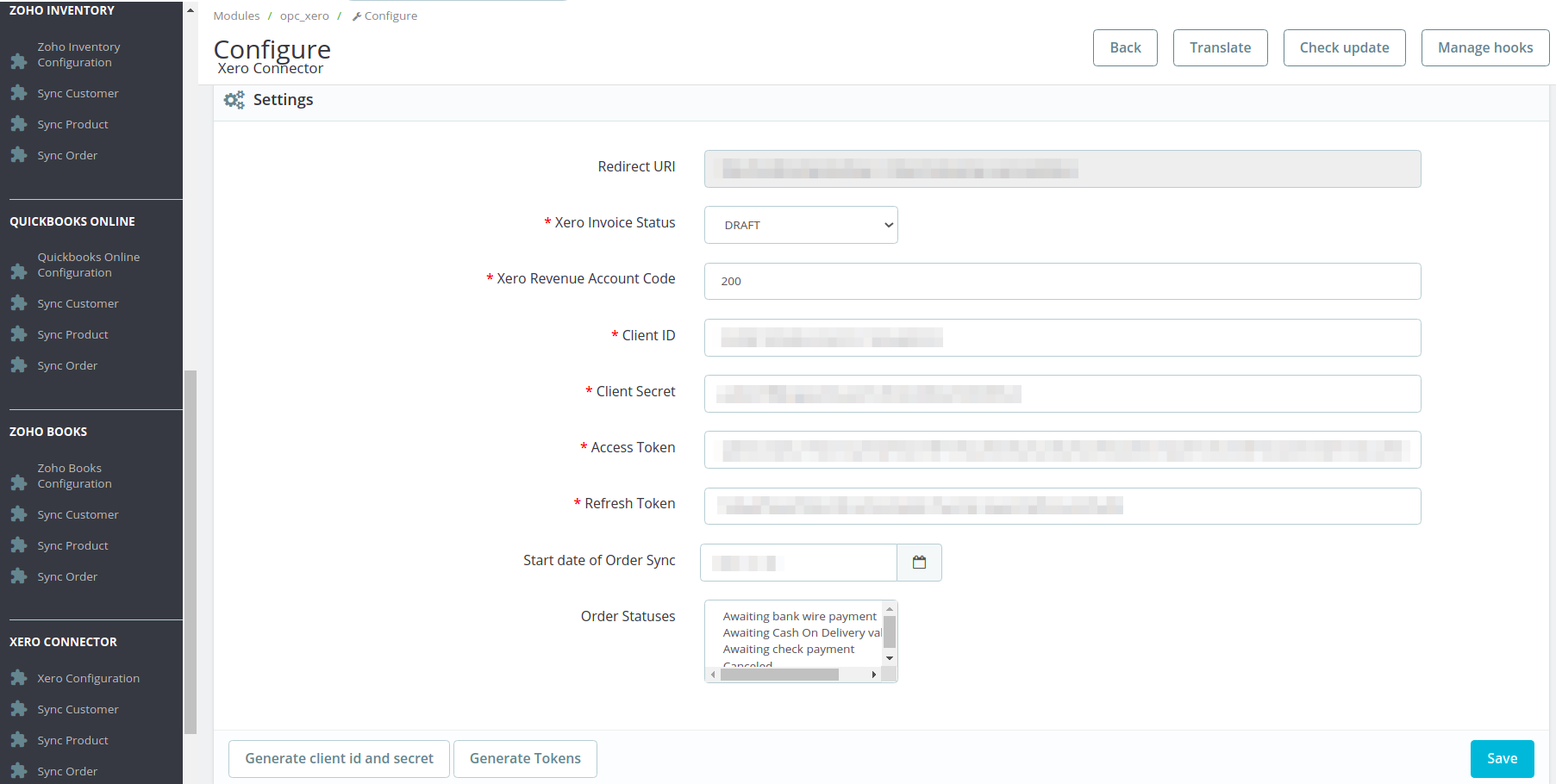Click puzzle icon beside Quickbooks Online Configuration

tap(19, 272)
